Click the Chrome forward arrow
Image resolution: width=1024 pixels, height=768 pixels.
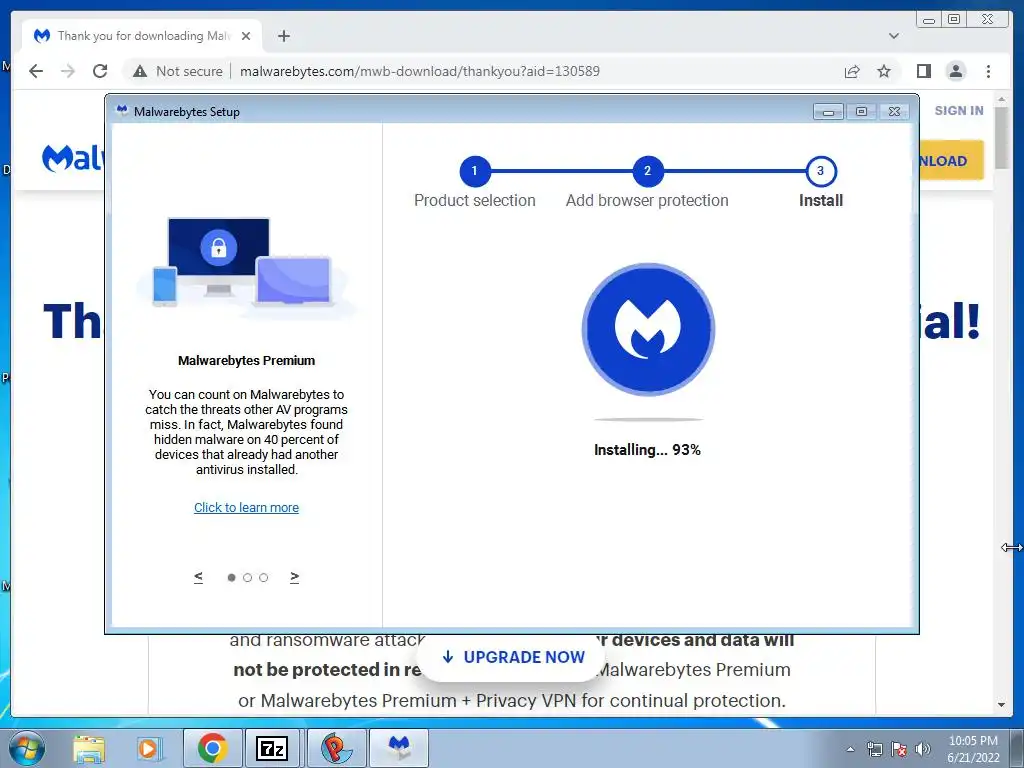tap(68, 71)
